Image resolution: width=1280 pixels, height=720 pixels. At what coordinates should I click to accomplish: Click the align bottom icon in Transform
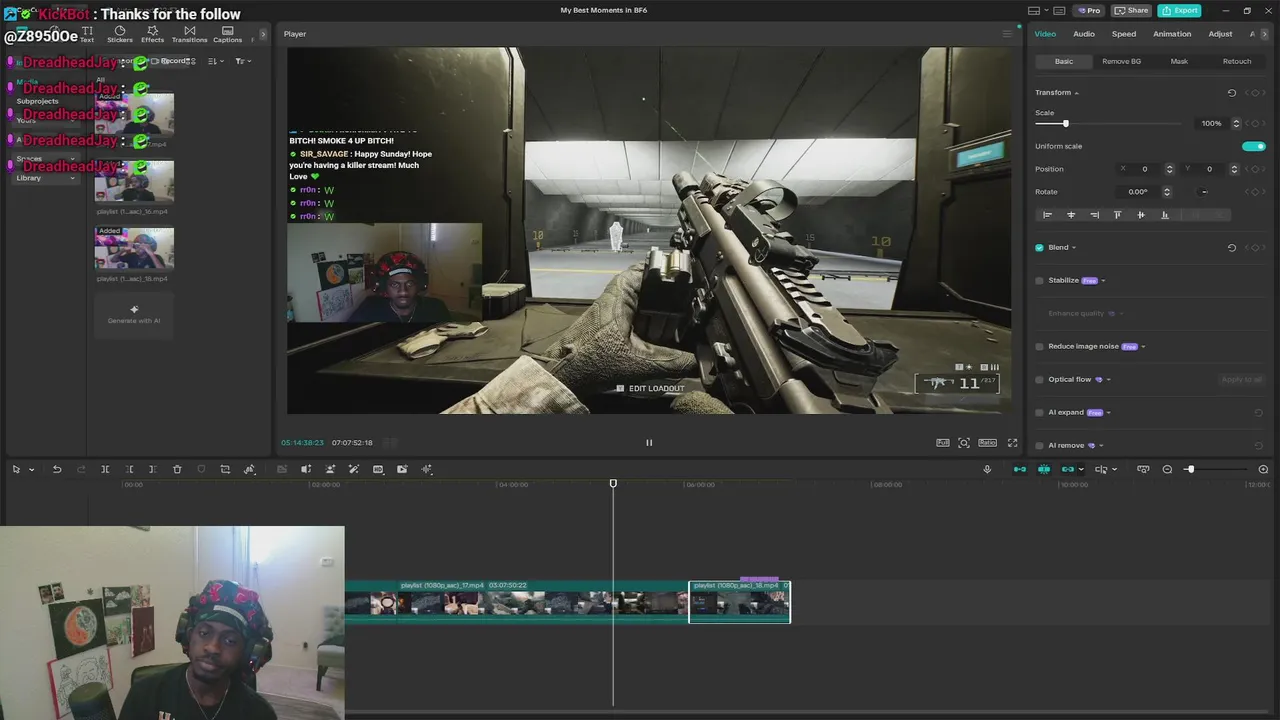point(1164,215)
